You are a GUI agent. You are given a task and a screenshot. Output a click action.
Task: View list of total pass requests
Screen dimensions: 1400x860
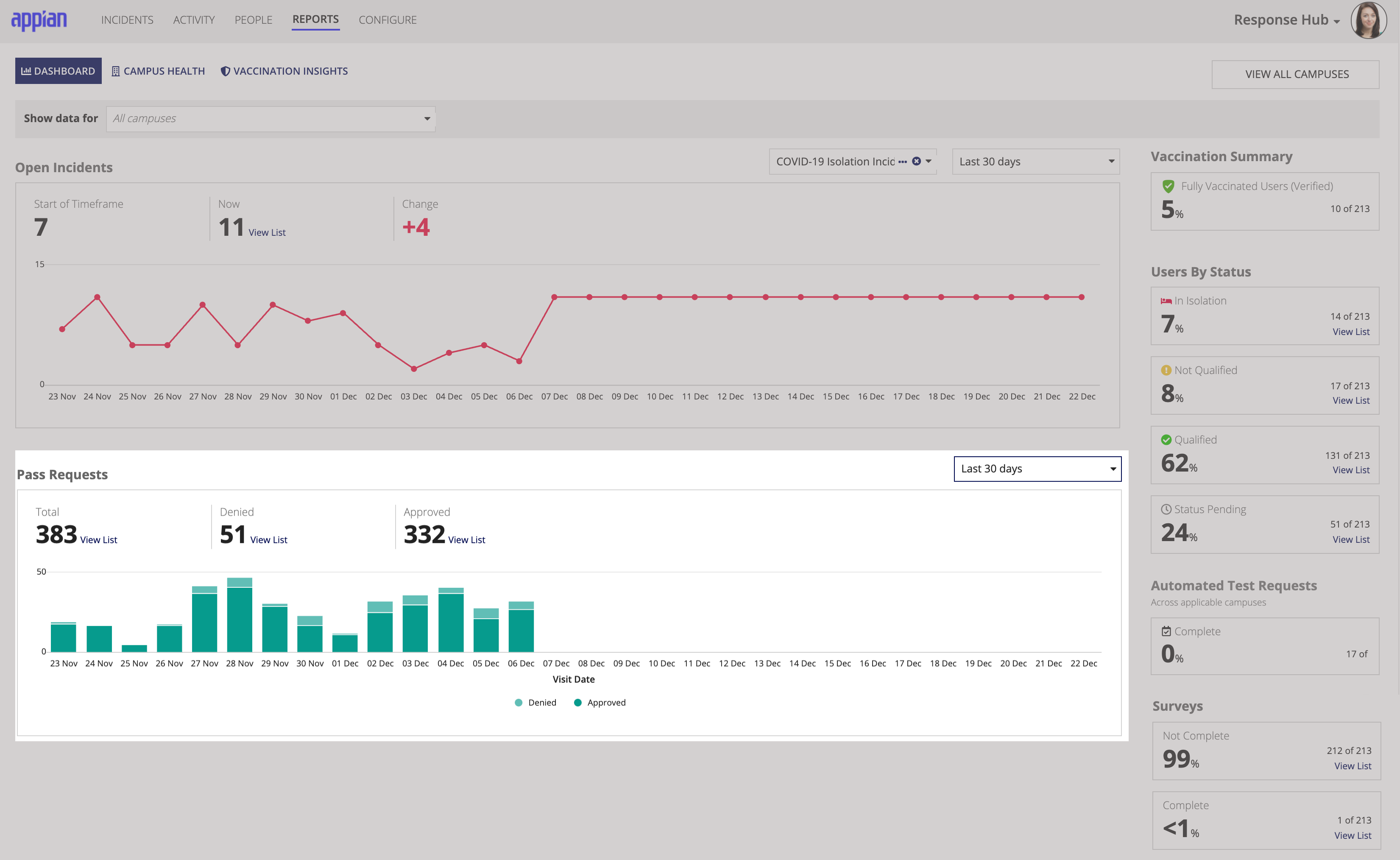[x=99, y=540]
